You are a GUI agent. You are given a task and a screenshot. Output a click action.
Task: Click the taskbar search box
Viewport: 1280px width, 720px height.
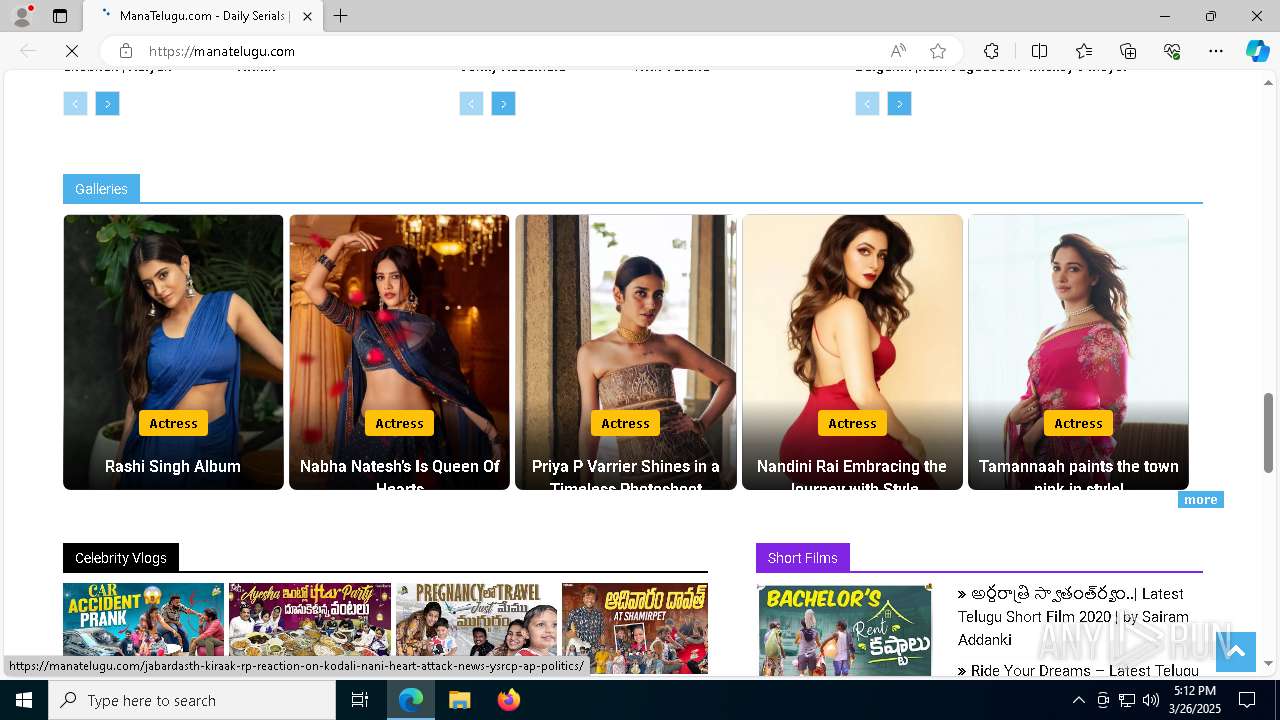tap(192, 700)
